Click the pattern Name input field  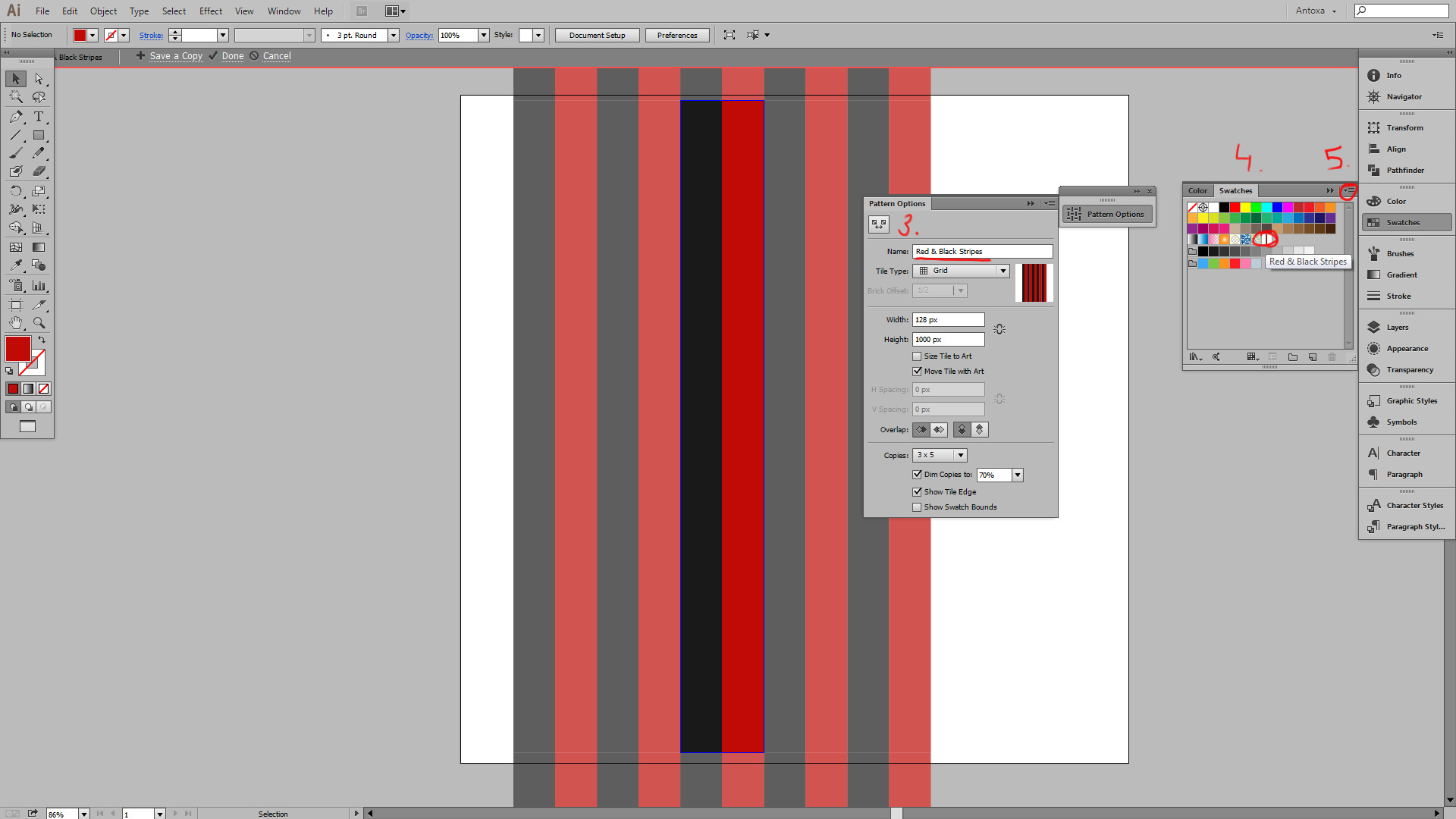point(982,252)
